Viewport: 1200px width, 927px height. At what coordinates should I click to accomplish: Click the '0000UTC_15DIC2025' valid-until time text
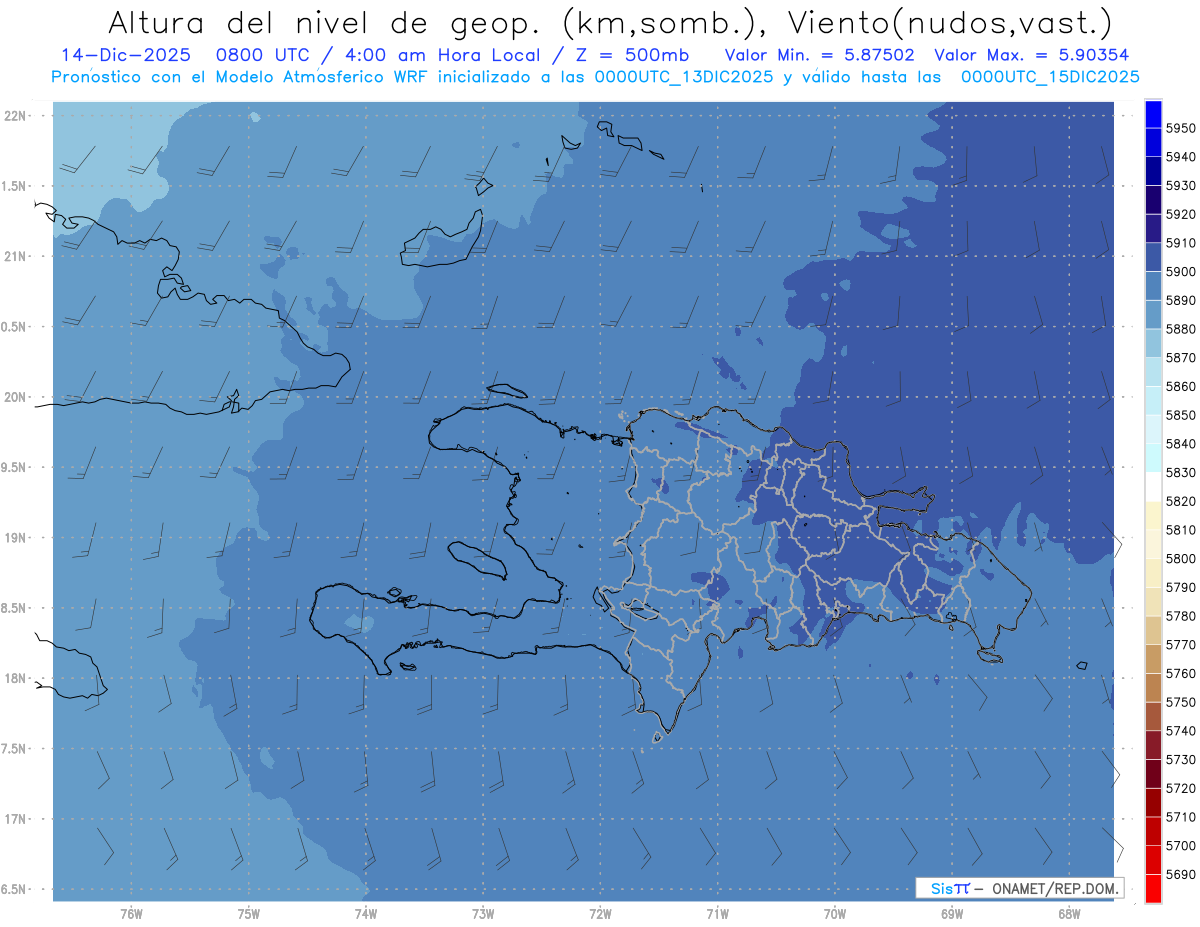coord(1050,77)
